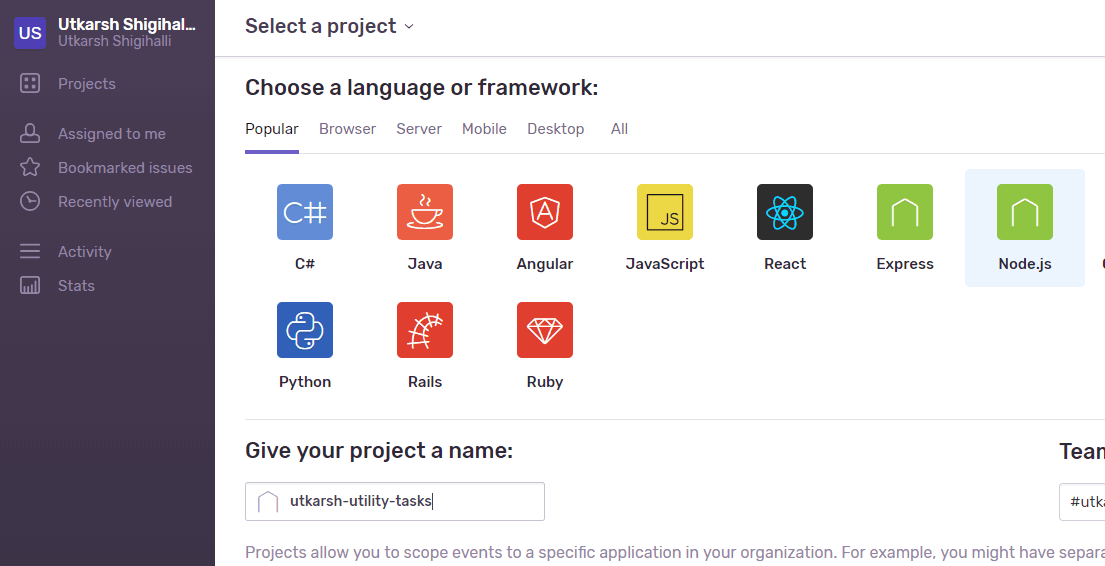The height and width of the screenshot is (566, 1105).
Task: Open the Select a project dropdown
Action: click(x=329, y=26)
